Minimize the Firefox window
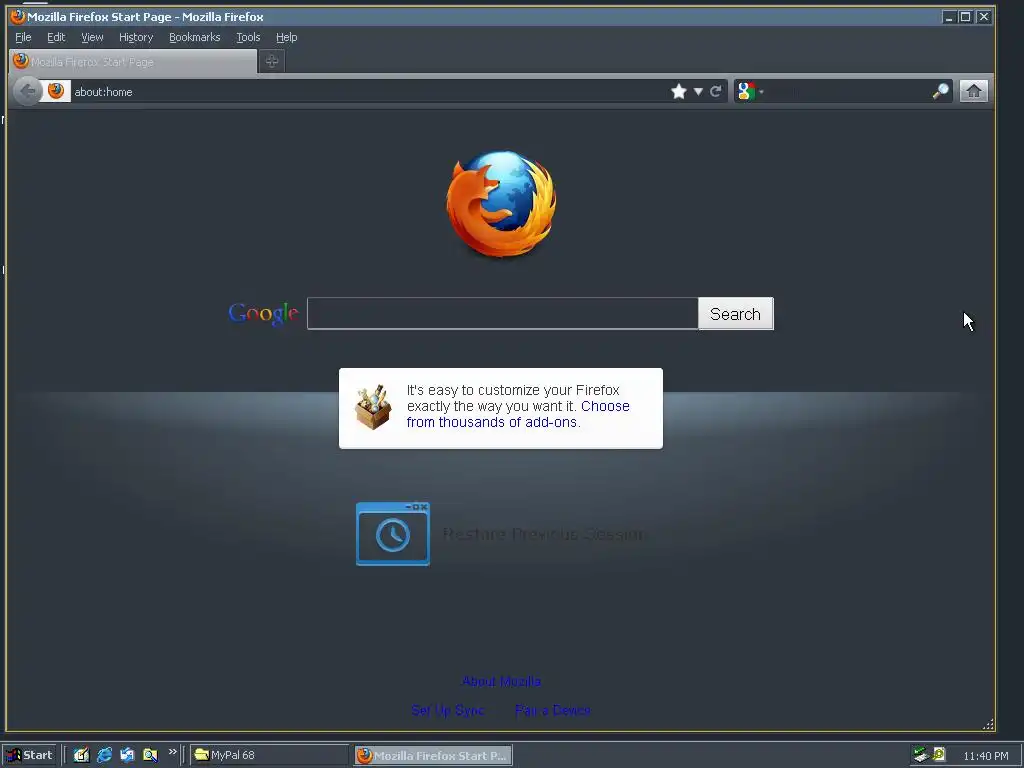 click(x=949, y=17)
